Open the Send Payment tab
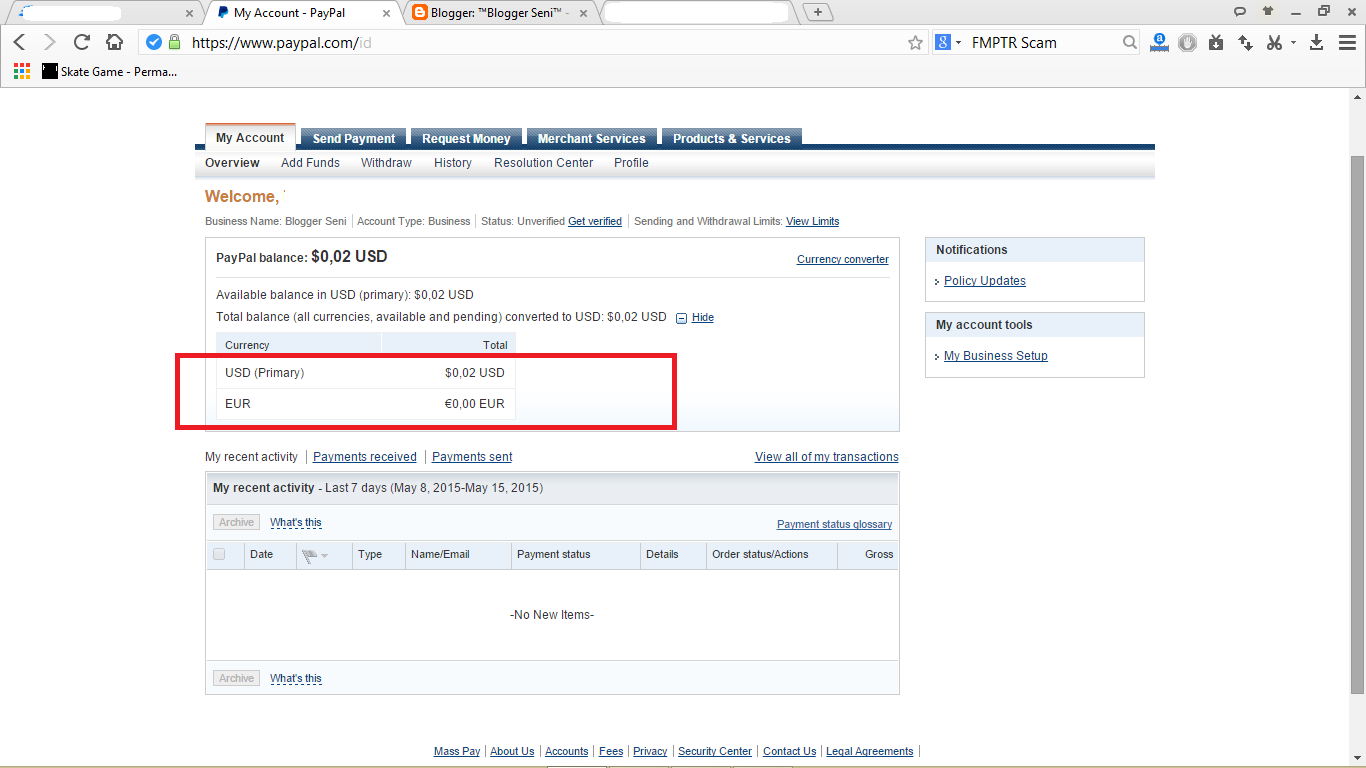Viewport: 1366px width, 768px height. pyautogui.click(x=354, y=139)
